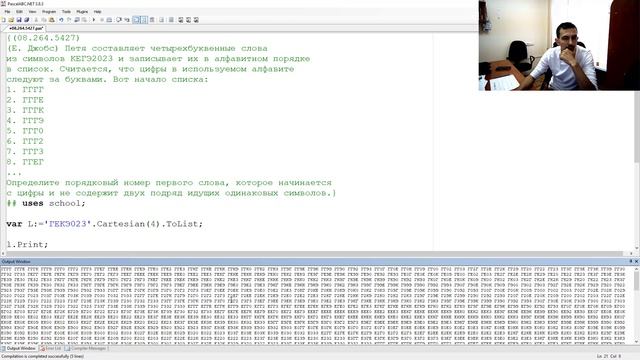The width and height of the screenshot is (640, 360).
Task: Click comment line '8. ГГЕГ'
Action: click(25, 162)
